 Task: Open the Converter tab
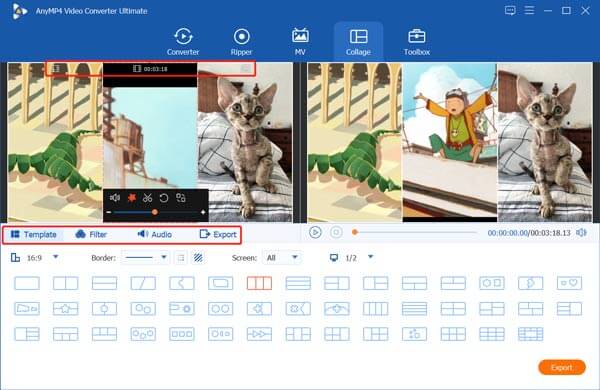pos(183,42)
